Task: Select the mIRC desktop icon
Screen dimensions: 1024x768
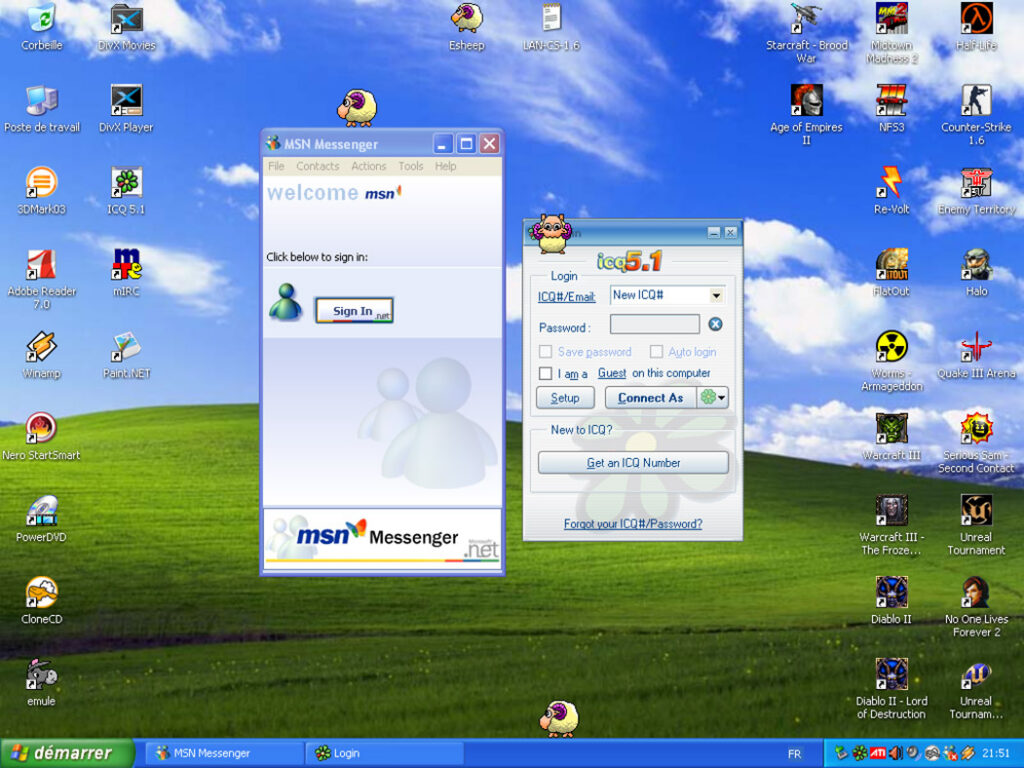Action: click(127, 273)
